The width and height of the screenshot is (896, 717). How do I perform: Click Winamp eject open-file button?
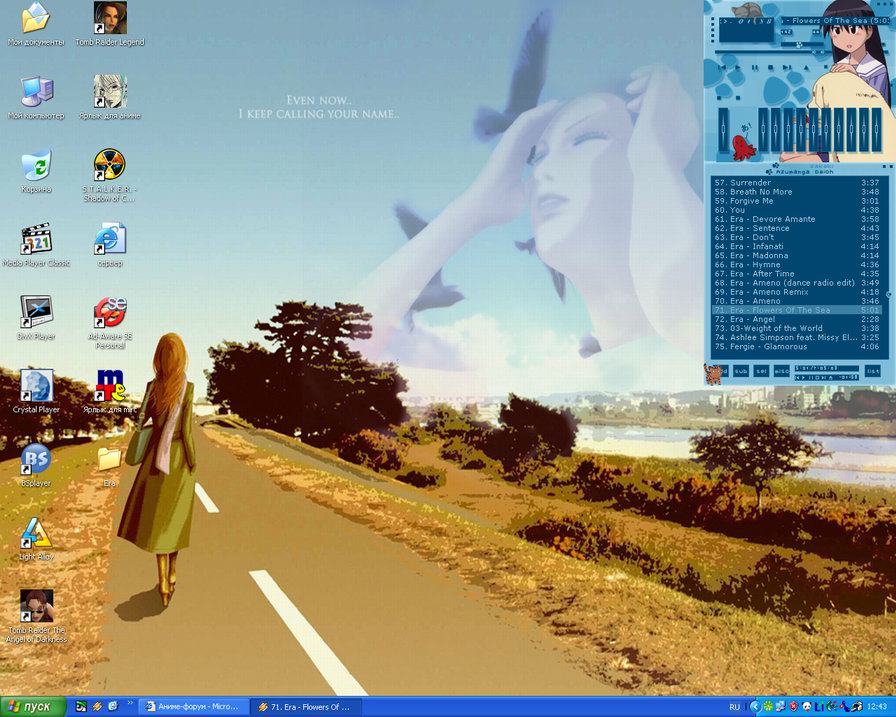806,67
